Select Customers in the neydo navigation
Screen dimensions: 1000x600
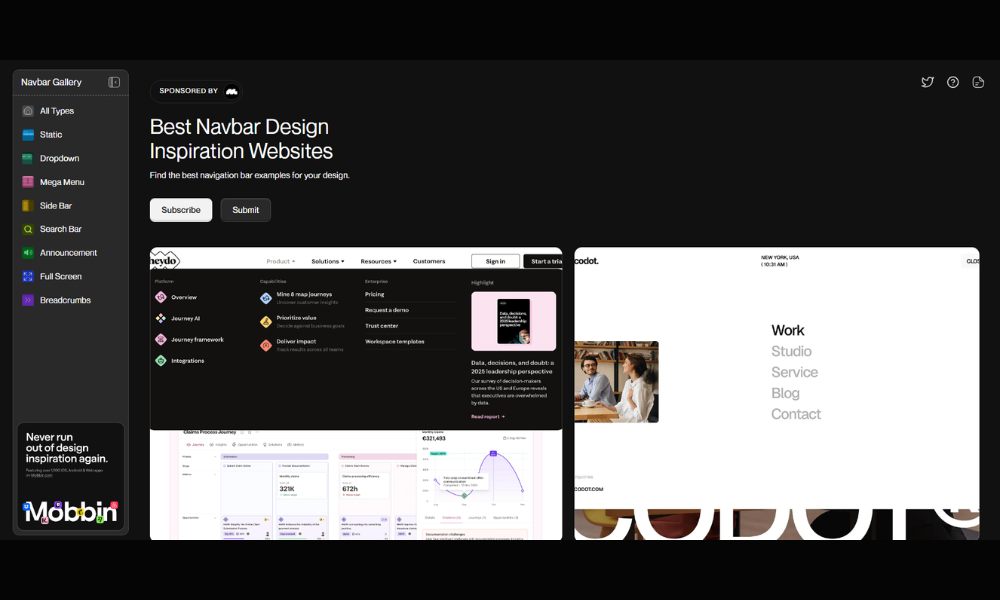tap(430, 261)
